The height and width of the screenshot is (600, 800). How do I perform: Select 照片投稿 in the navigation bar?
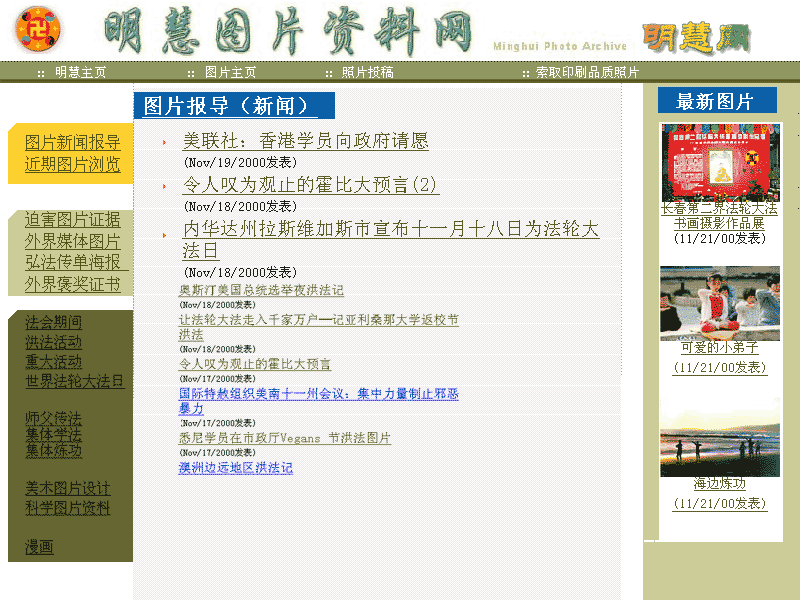tap(367, 72)
